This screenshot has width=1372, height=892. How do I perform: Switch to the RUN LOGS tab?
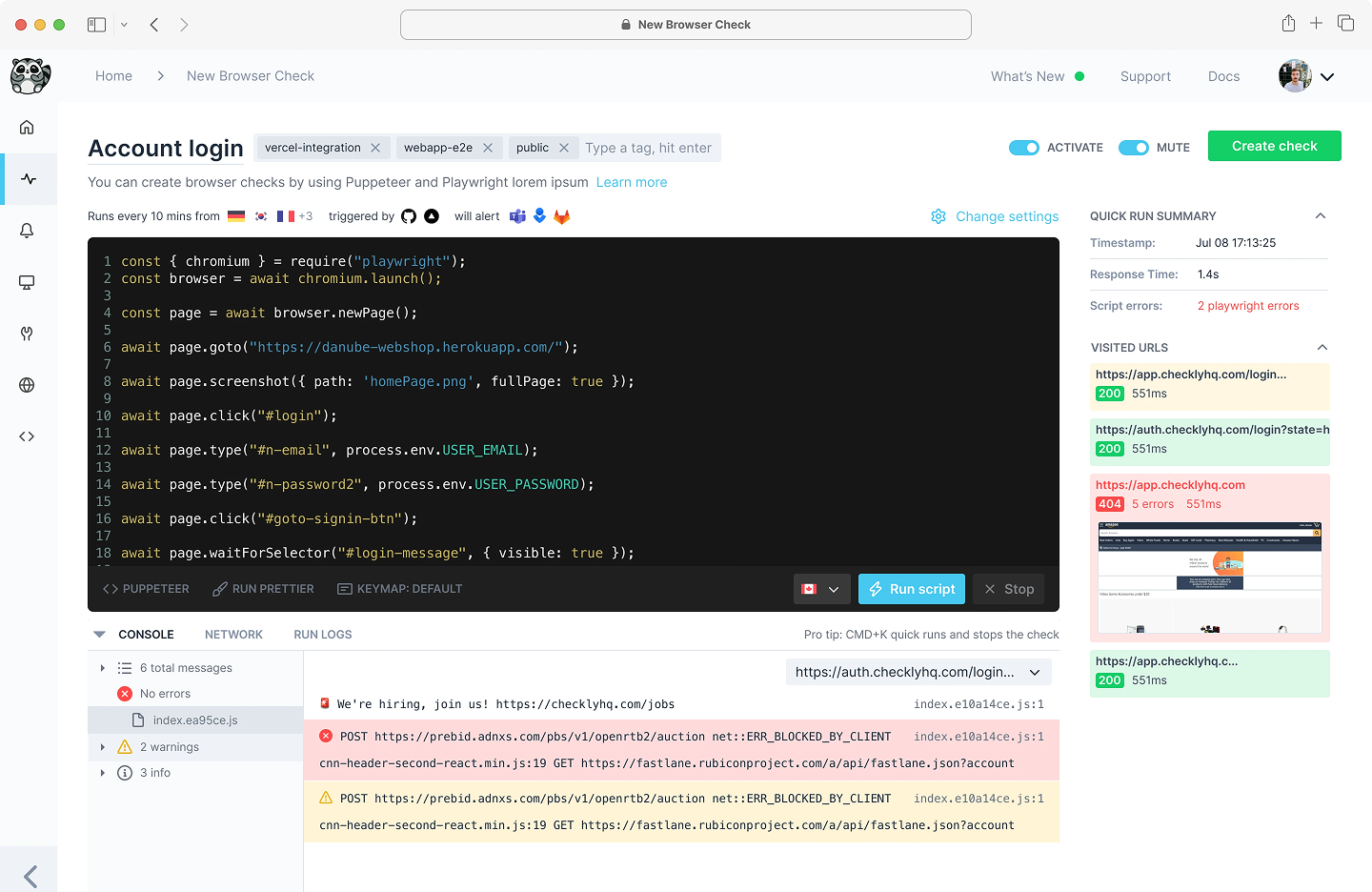point(323,635)
